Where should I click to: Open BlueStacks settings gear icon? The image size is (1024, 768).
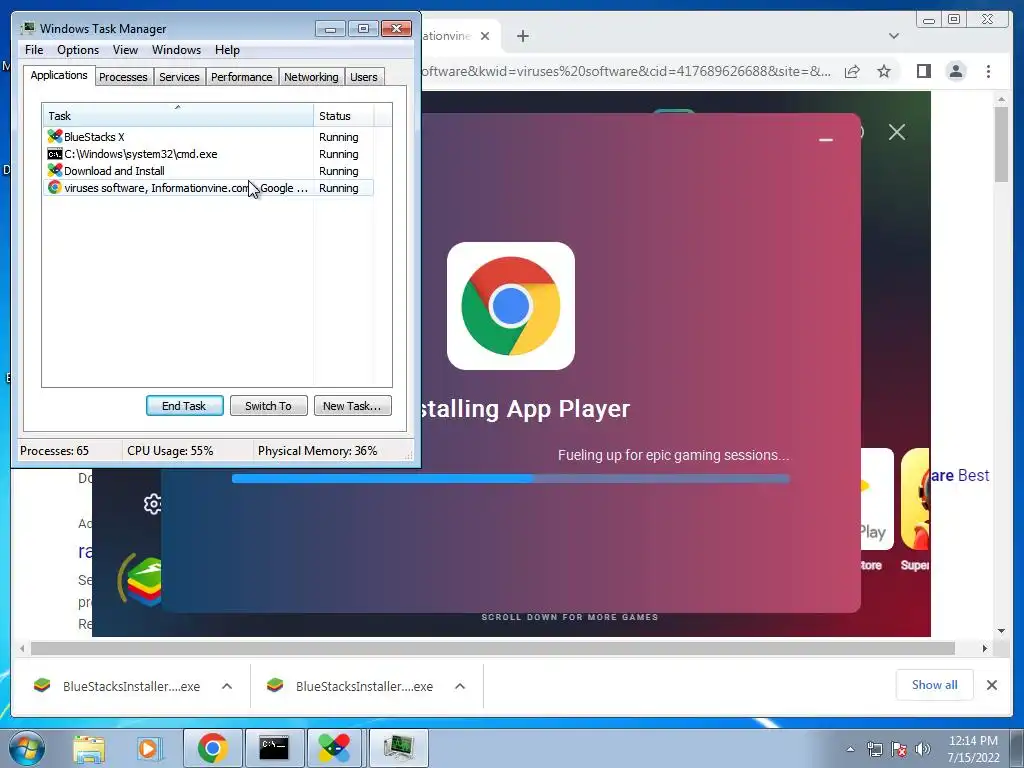152,504
